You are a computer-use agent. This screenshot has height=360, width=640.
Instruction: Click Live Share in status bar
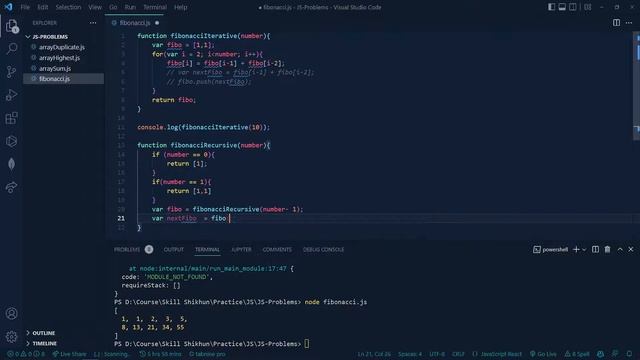pos(69,354)
